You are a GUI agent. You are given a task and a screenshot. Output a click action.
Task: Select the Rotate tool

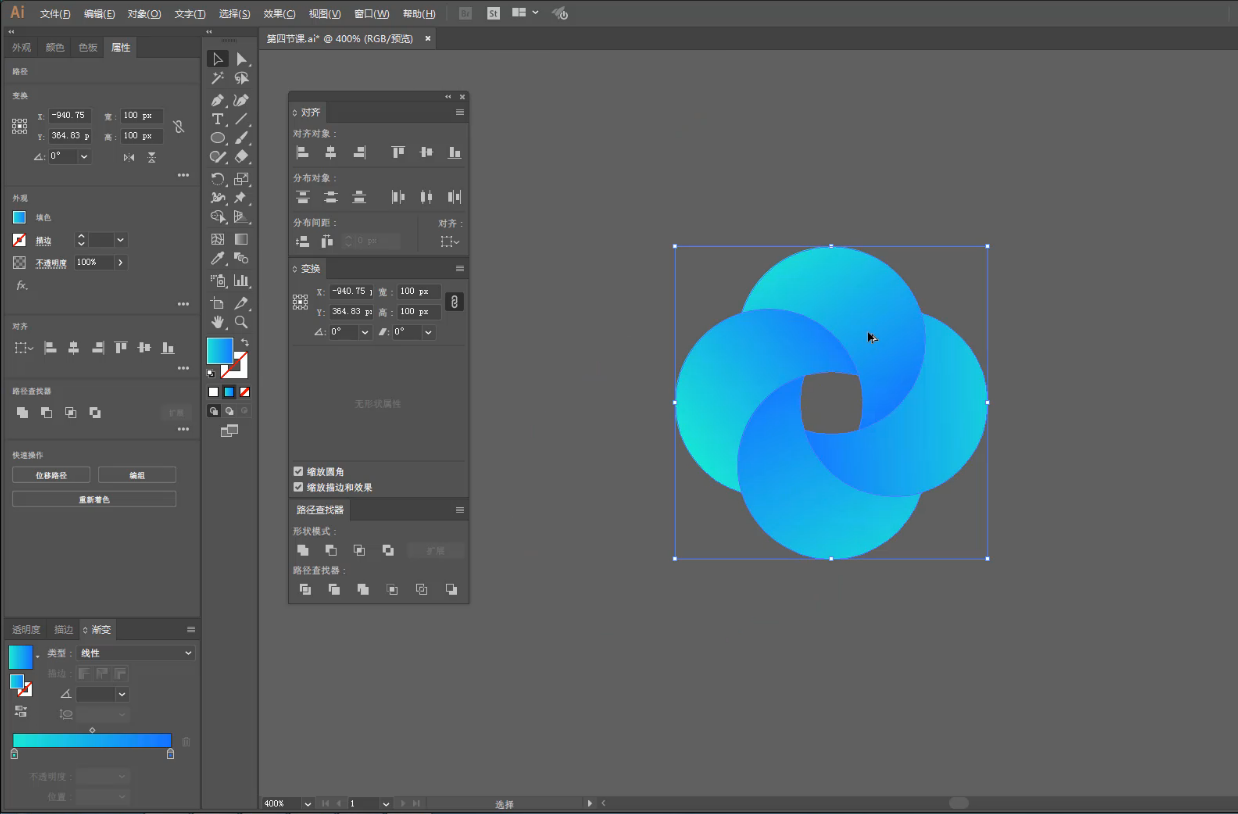tap(218, 179)
